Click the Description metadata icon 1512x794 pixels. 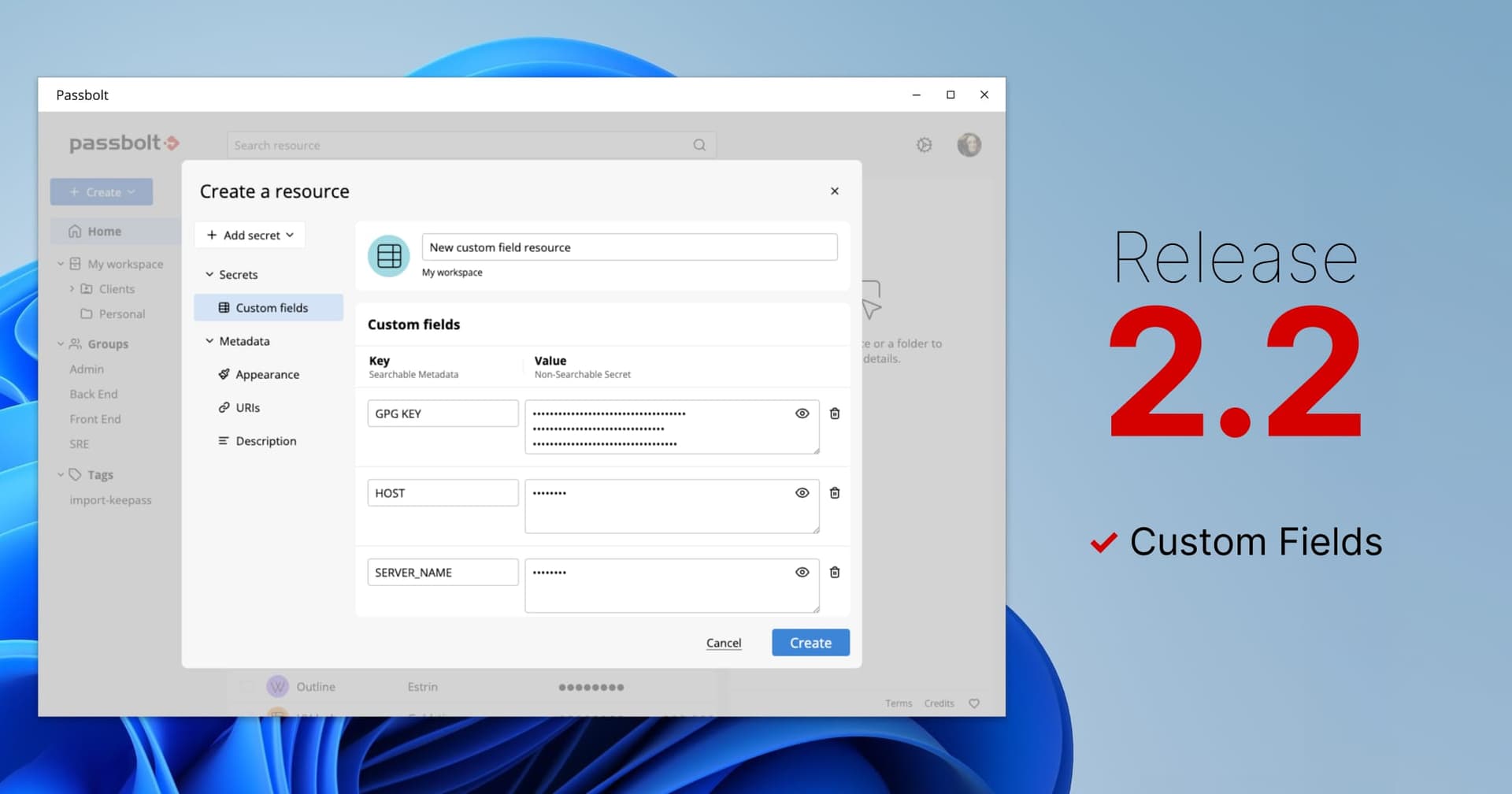click(x=223, y=440)
